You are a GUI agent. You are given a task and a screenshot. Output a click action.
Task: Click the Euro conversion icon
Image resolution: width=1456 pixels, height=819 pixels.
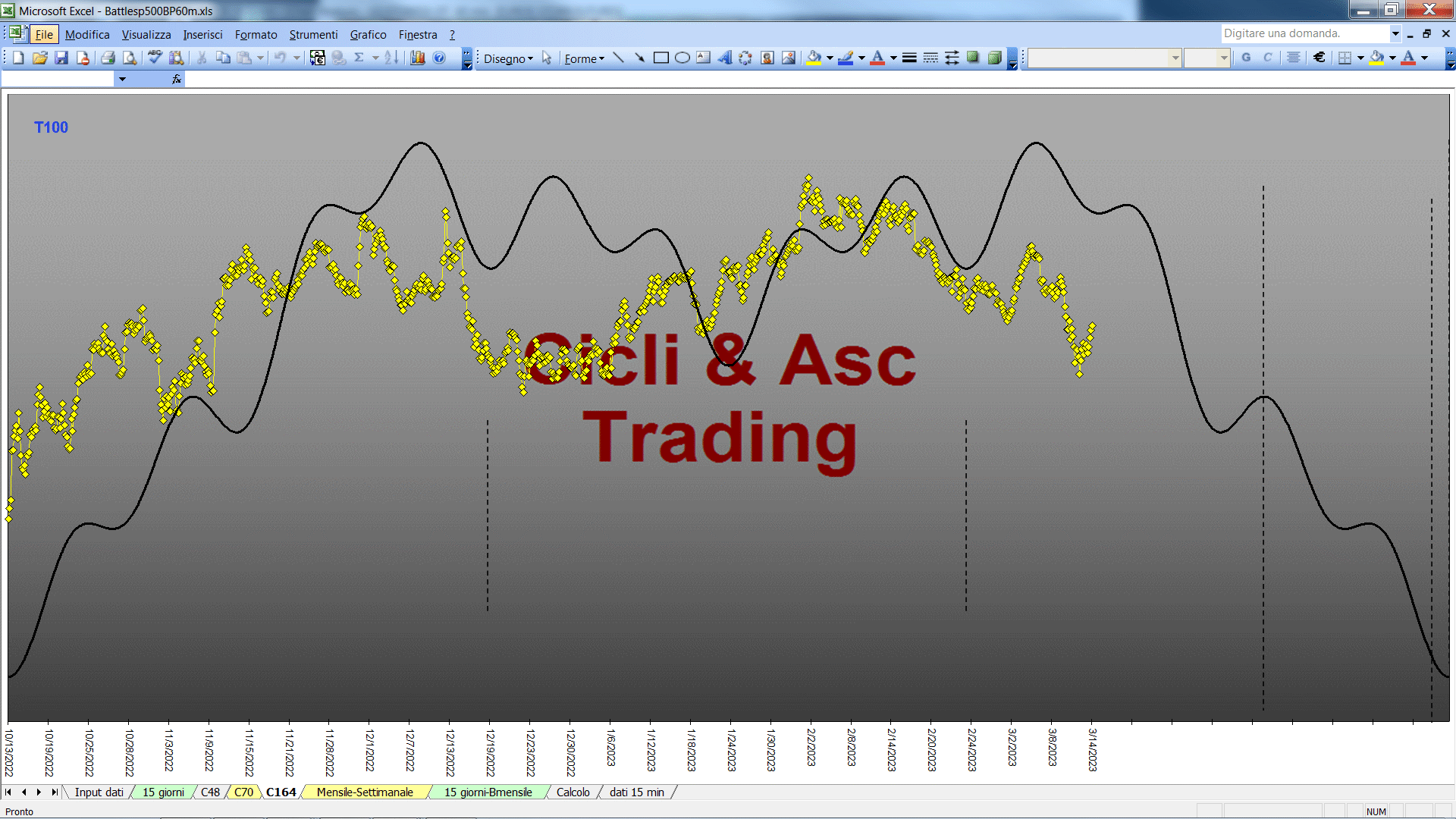tap(318, 58)
